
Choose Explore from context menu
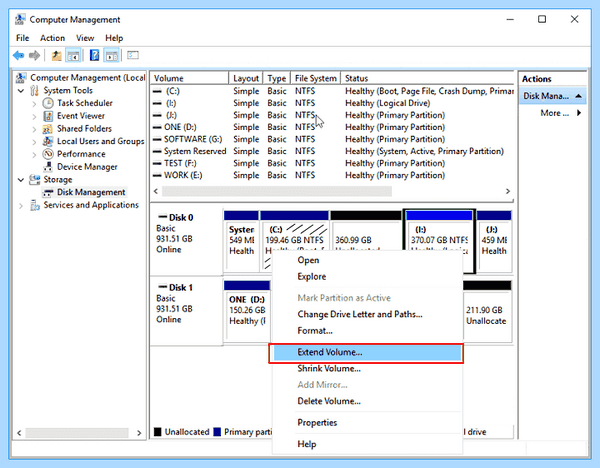(366, 277)
